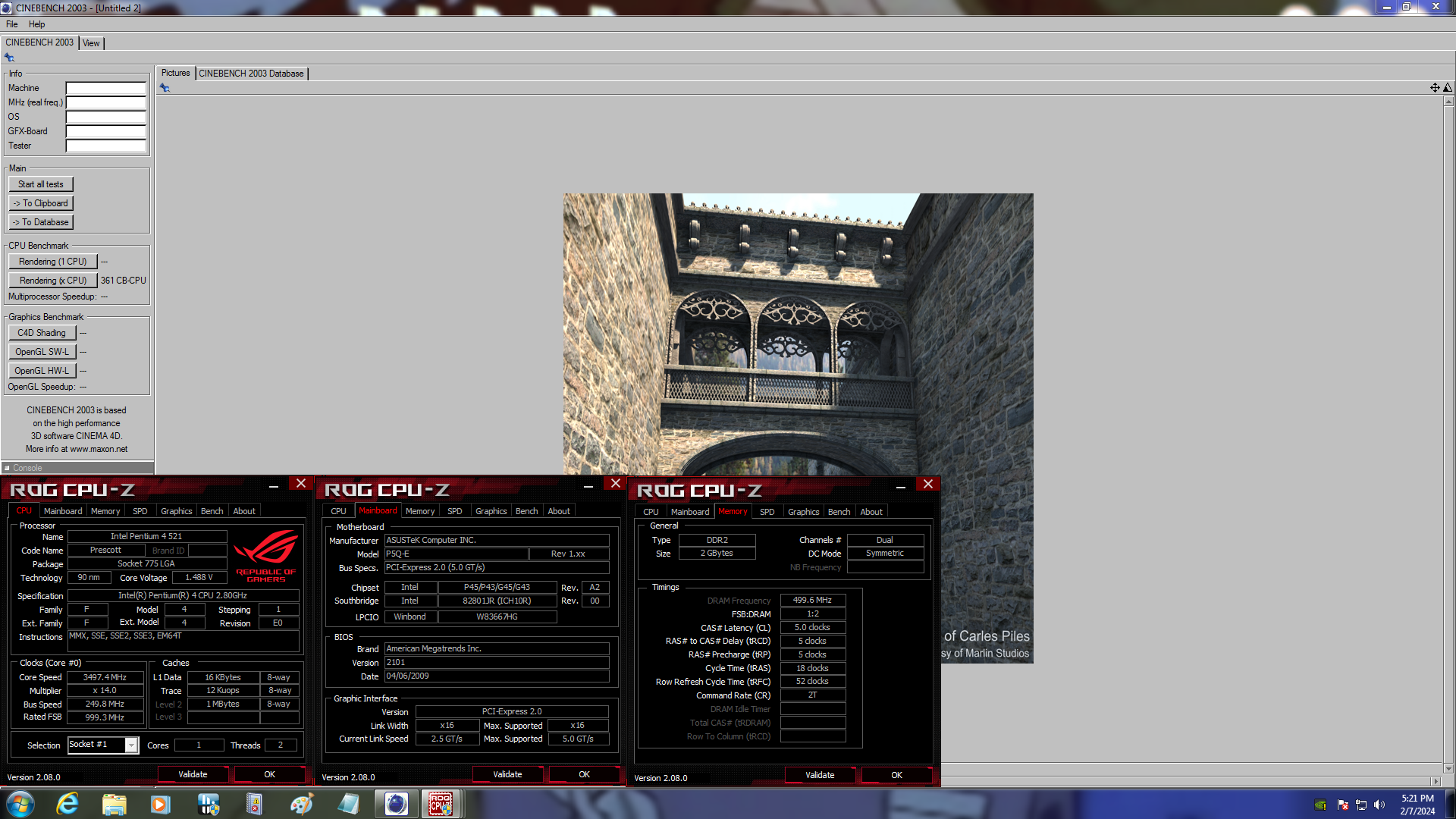Minimize the CPU tab CPU-Z window

tap(274, 485)
